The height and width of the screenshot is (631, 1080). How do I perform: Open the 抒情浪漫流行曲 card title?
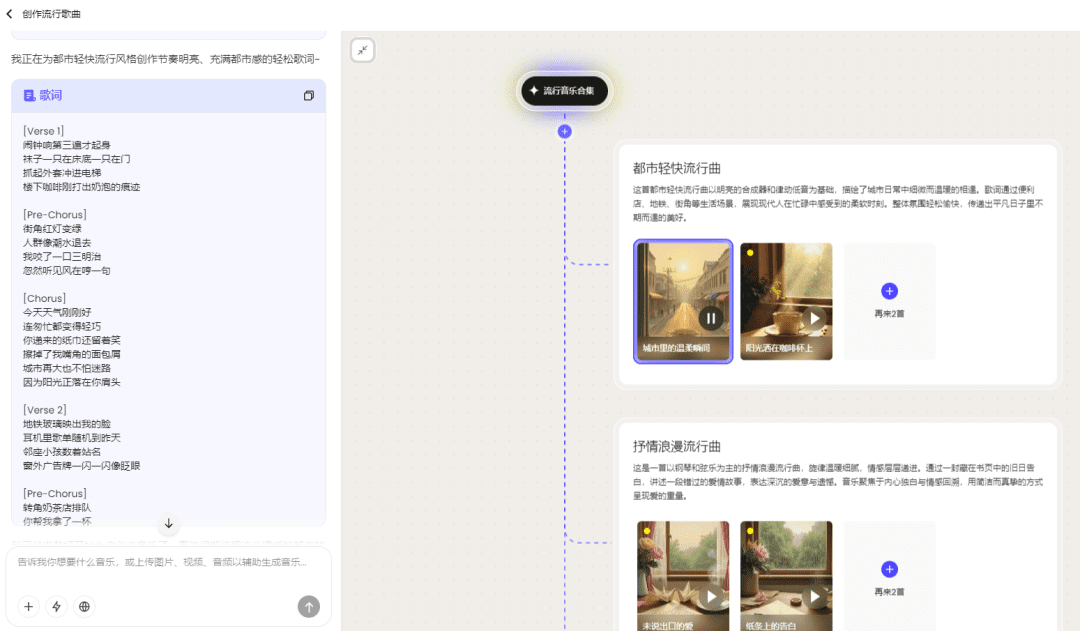677,446
